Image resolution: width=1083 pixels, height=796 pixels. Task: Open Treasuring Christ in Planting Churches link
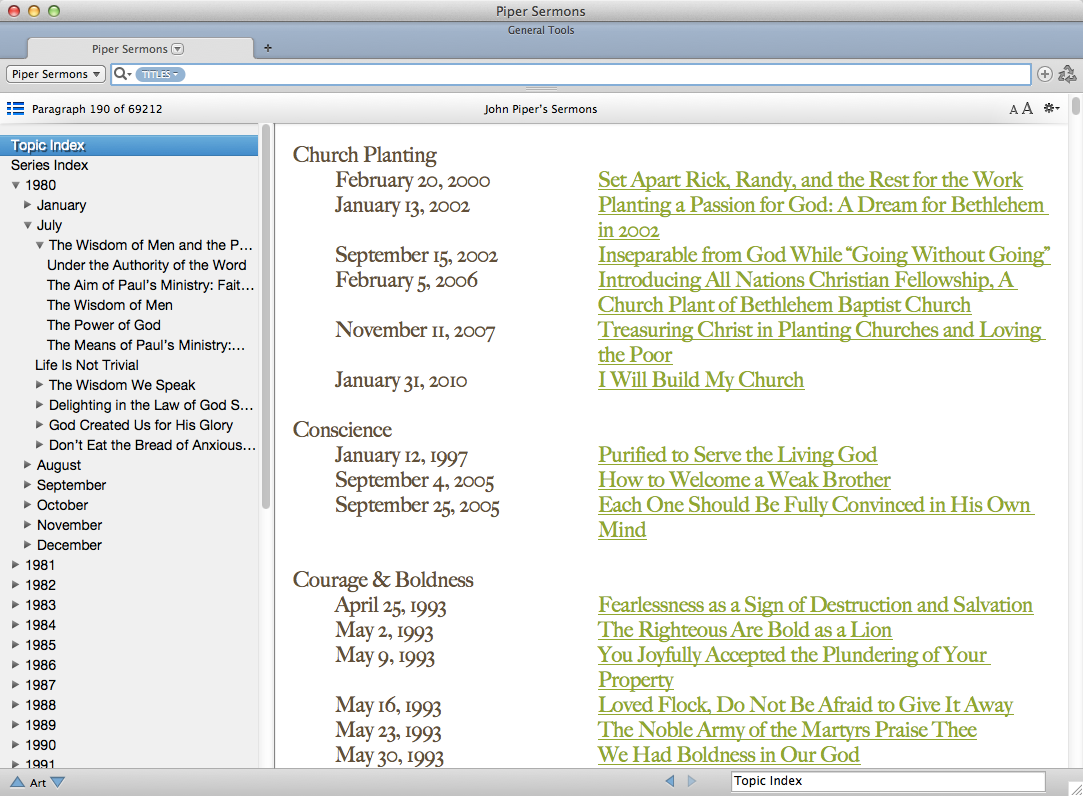[x=821, y=342]
